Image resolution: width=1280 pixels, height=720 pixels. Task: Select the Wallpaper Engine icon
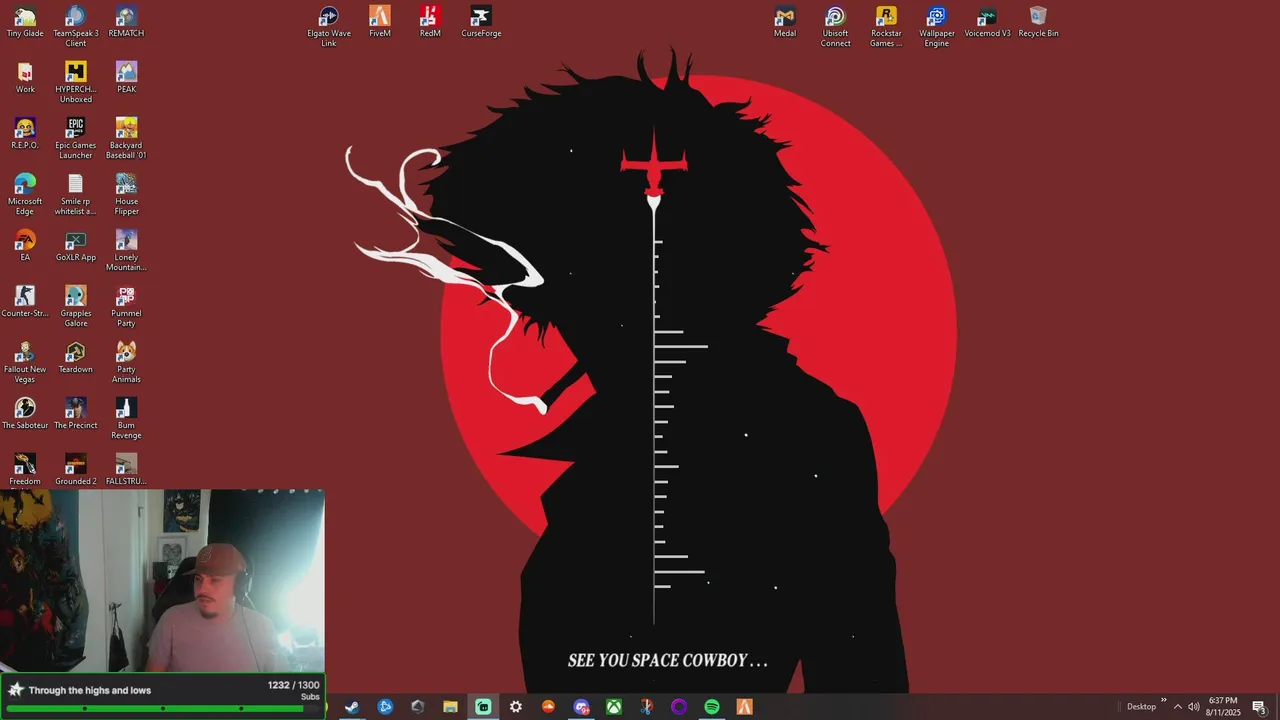(x=937, y=26)
